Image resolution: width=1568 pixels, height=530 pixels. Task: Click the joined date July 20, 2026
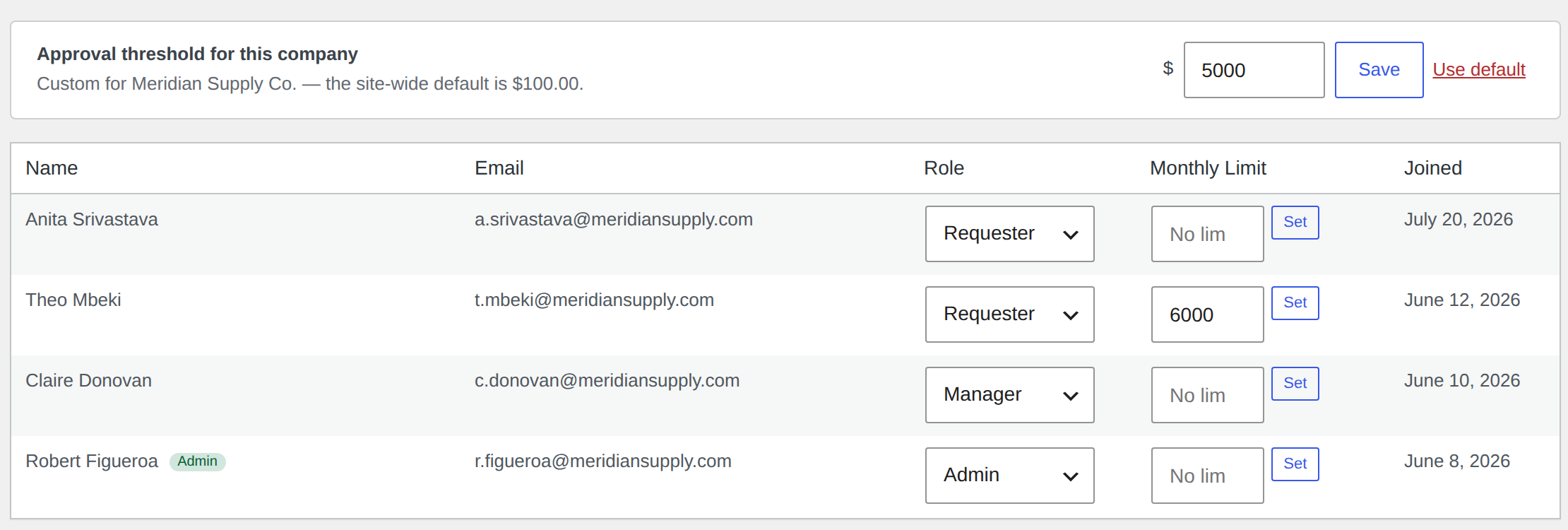[x=1459, y=220]
